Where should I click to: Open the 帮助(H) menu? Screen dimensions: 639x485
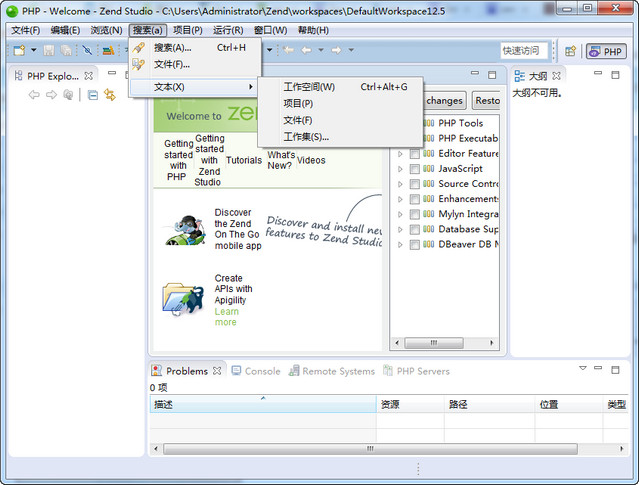[313, 30]
